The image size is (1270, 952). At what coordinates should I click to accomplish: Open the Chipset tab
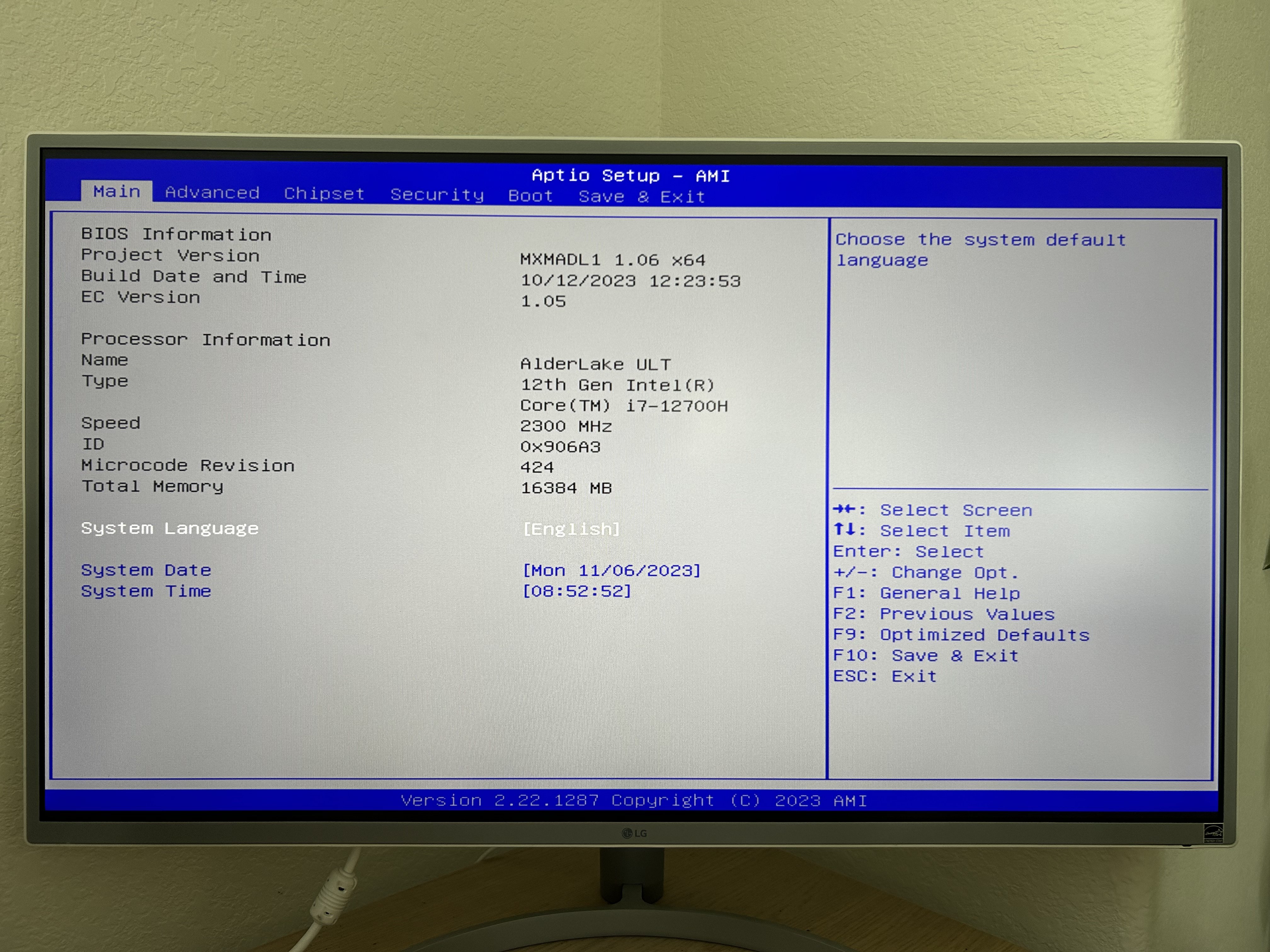[x=324, y=194]
